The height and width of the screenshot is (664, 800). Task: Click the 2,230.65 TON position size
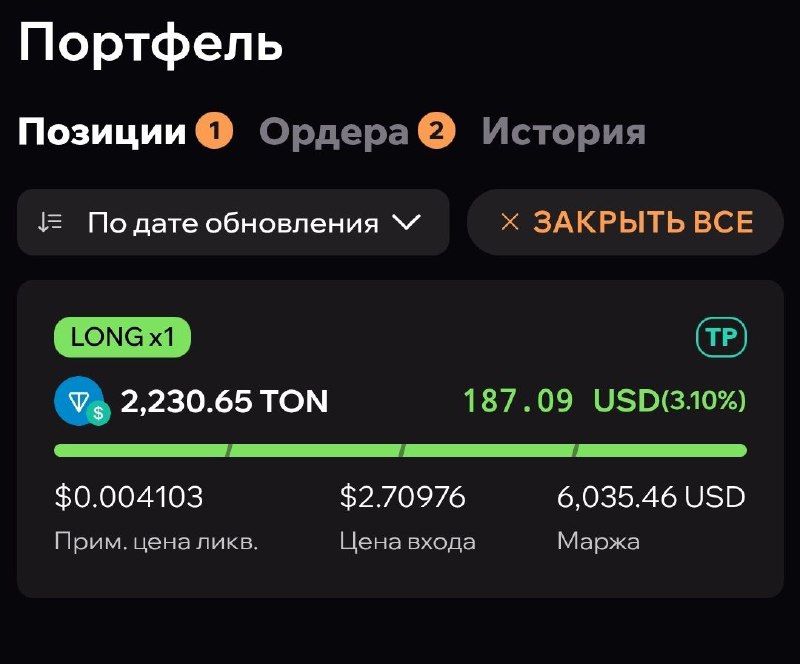[224, 401]
